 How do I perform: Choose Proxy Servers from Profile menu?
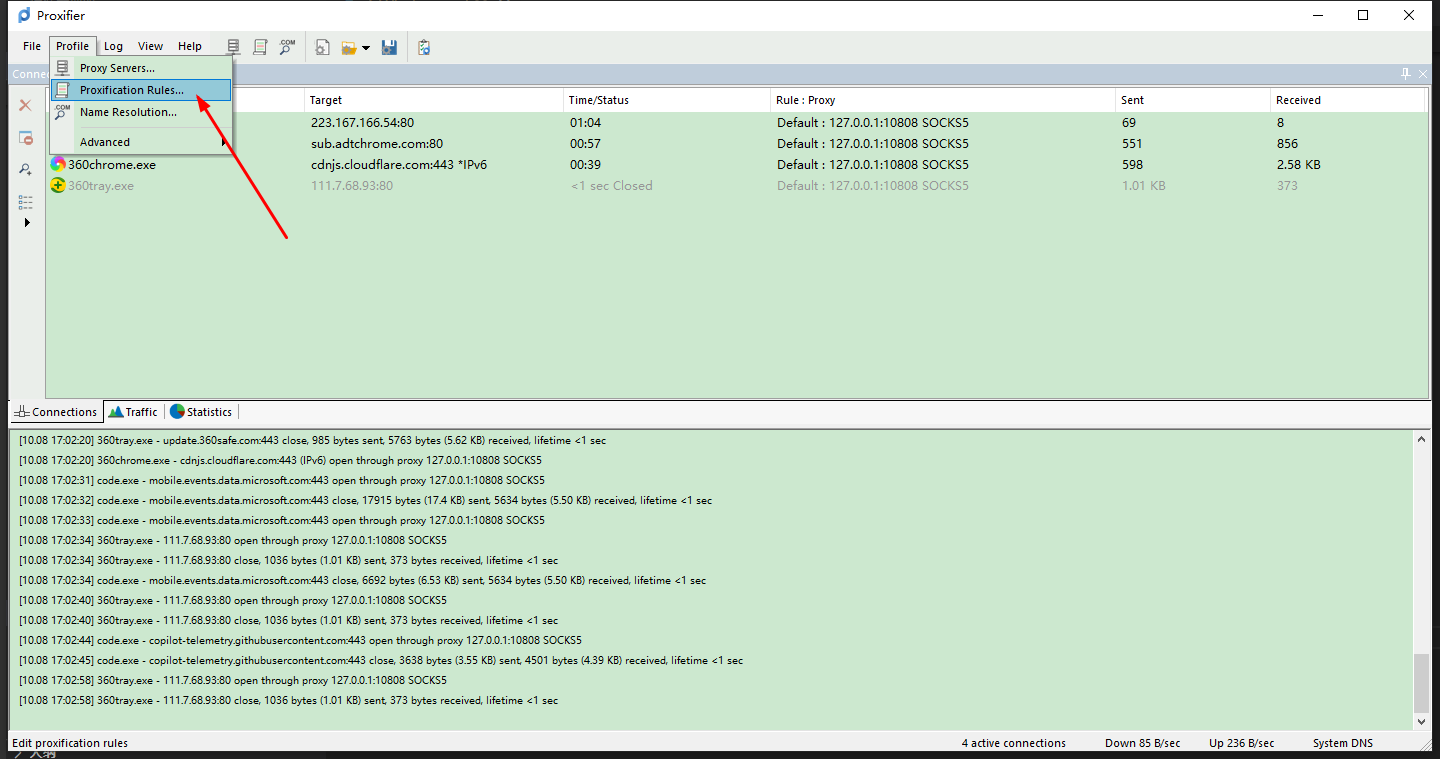[x=117, y=68]
